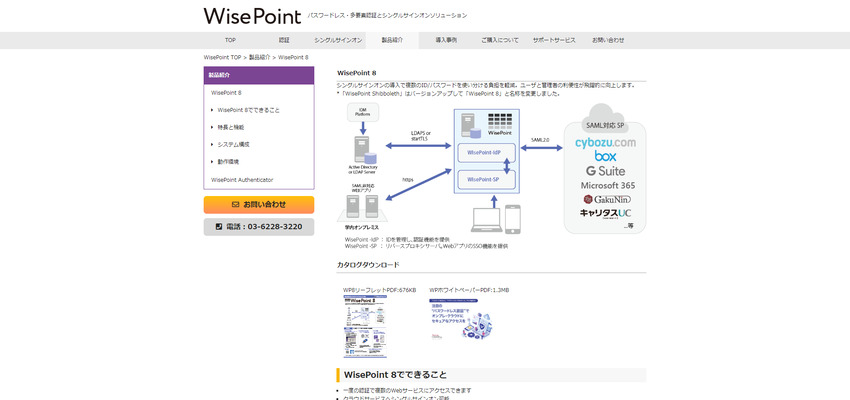Click the WisePoint logo in header
The width and height of the screenshot is (850, 400).
[252, 16]
